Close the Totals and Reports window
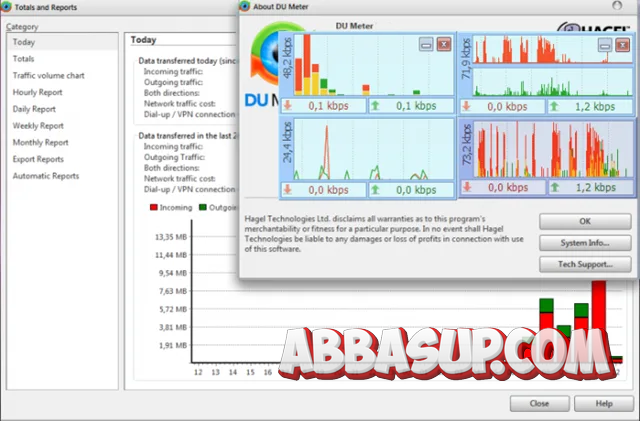The image size is (640, 421). coord(539,403)
